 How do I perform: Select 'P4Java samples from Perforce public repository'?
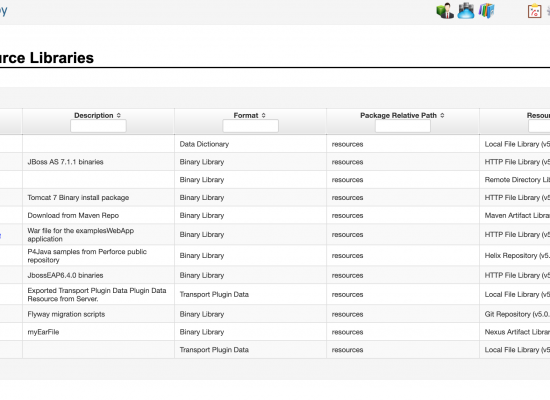[87, 256]
